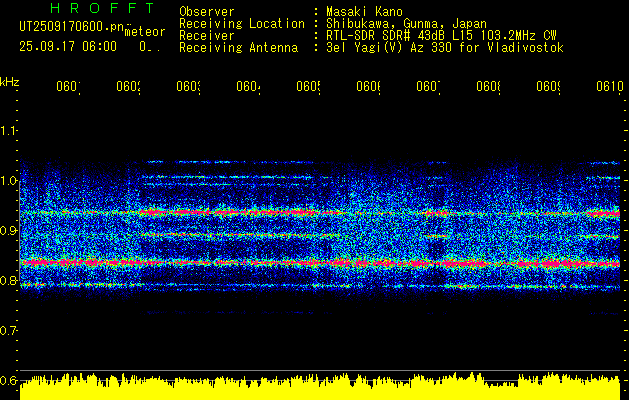Click the yellow signal level histogram
Screen dimensions: 629x400
320,386
